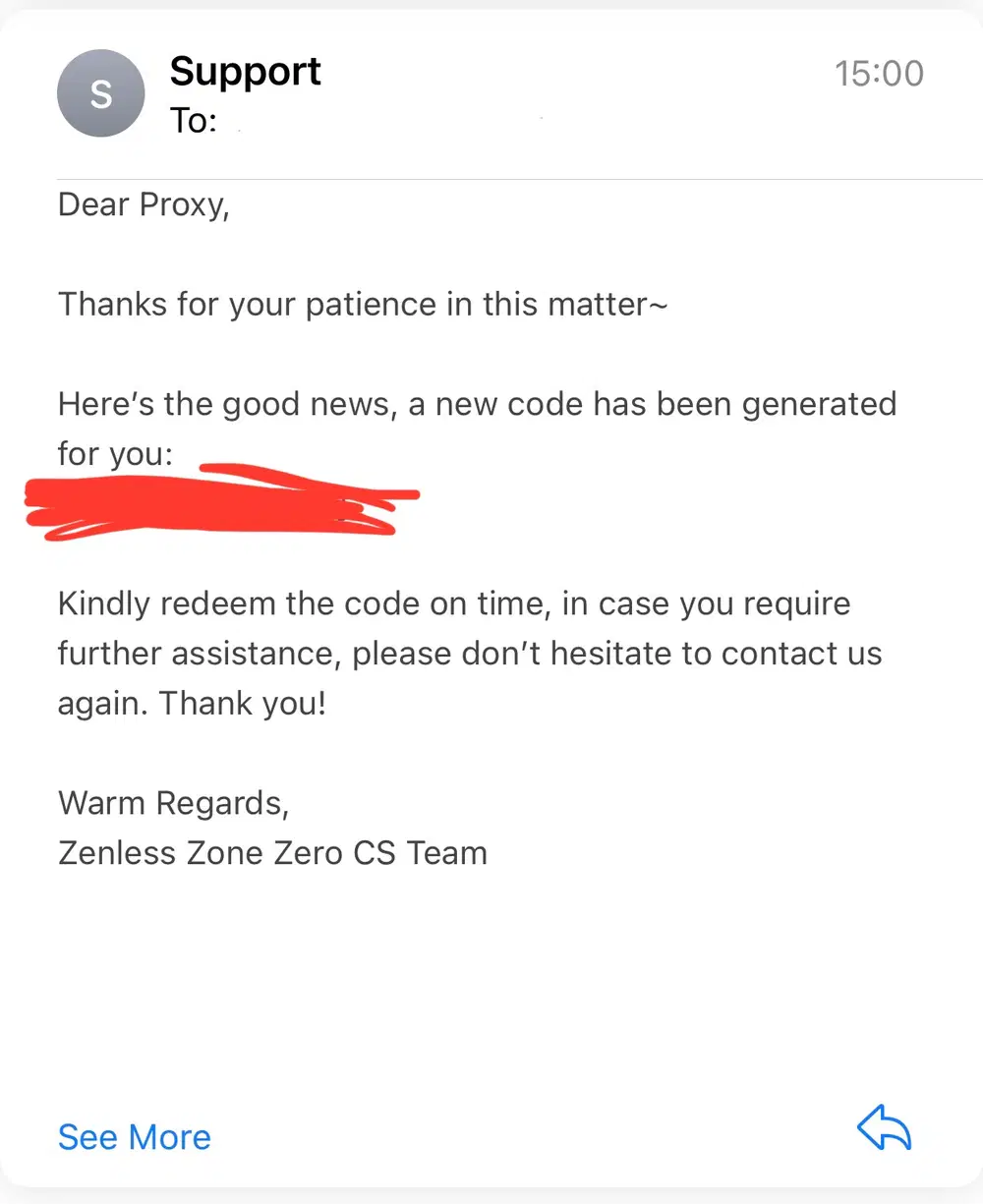Tap the To: recipient label
Screen dimensions: 983x1204
(x=193, y=121)
